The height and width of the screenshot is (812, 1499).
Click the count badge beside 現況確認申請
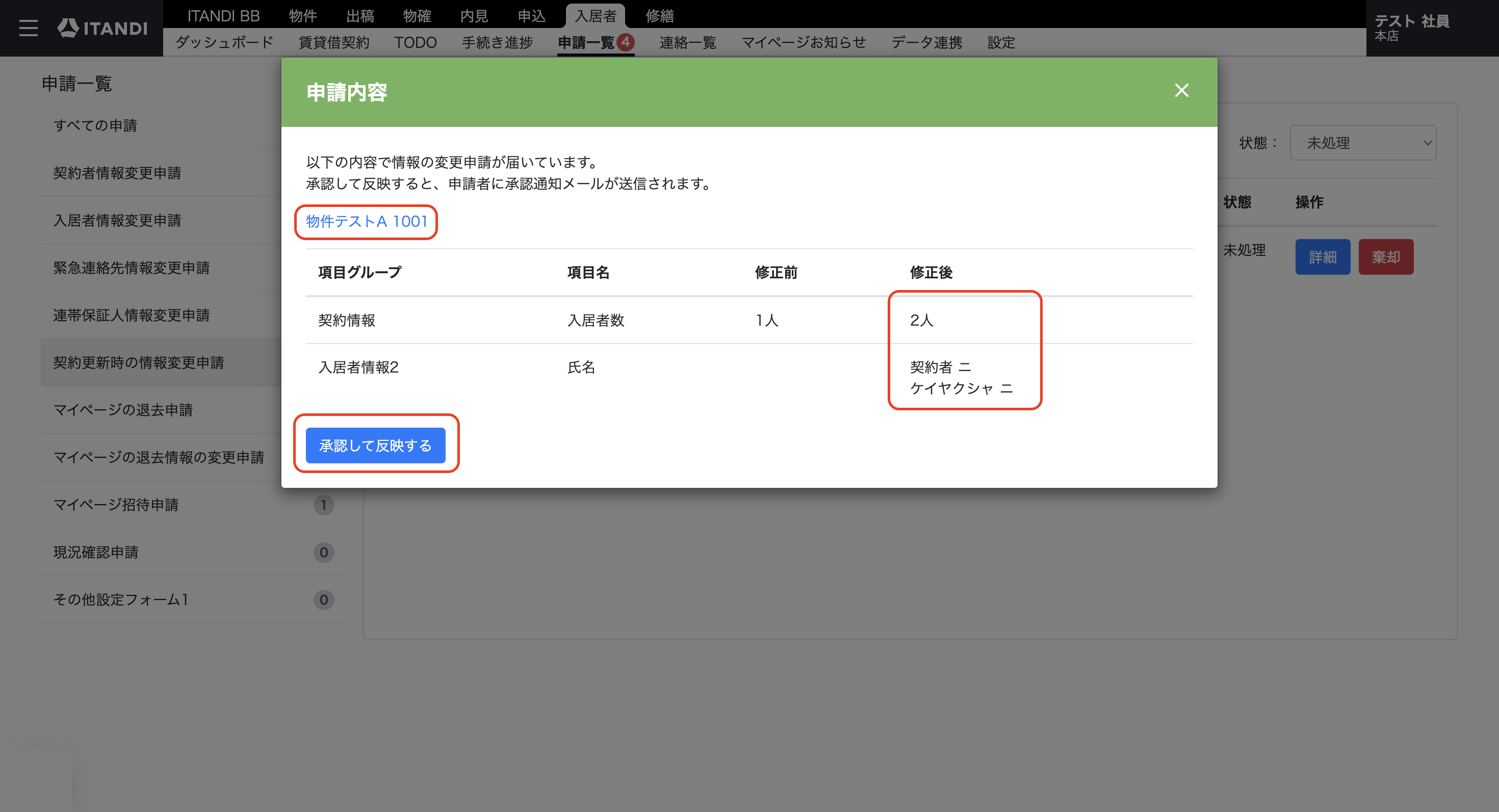(324, 552)
